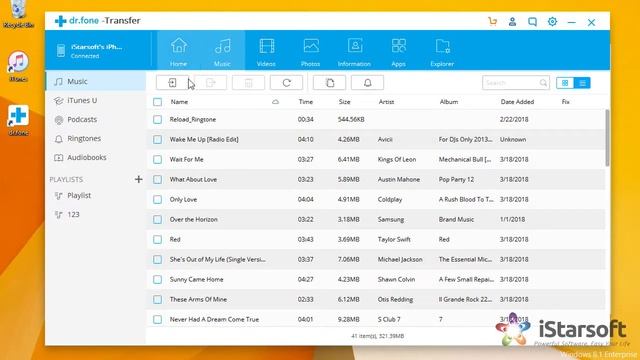Sort by the Size column header

pos(344,102)
